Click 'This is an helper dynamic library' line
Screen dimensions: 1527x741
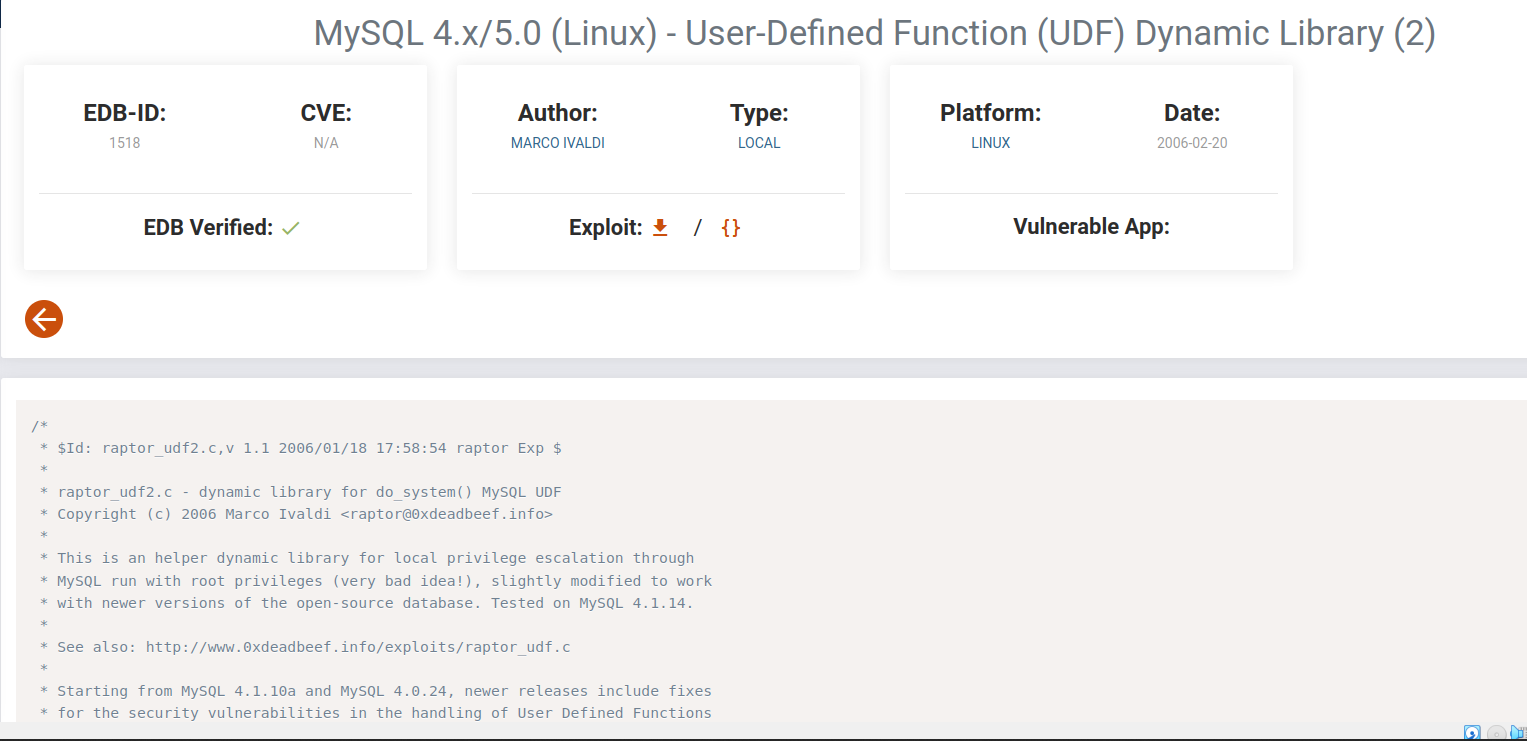pyautogui.click(x=366, y=558)
